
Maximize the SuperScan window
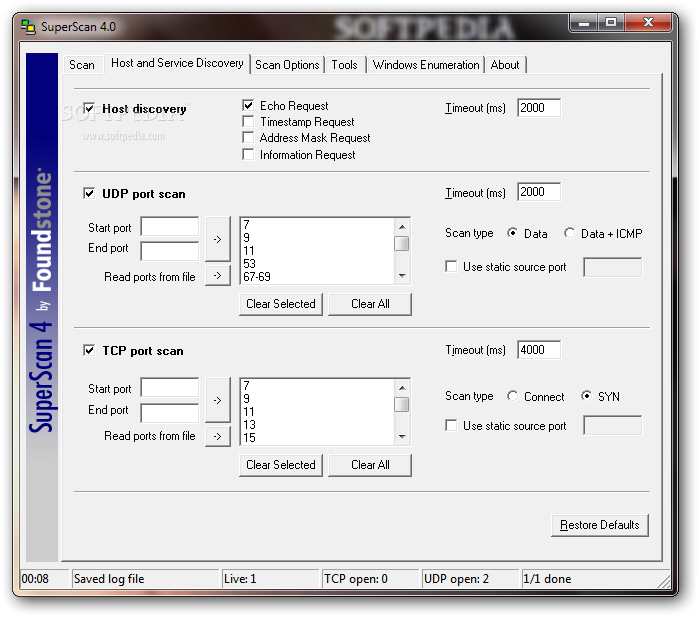611,23
